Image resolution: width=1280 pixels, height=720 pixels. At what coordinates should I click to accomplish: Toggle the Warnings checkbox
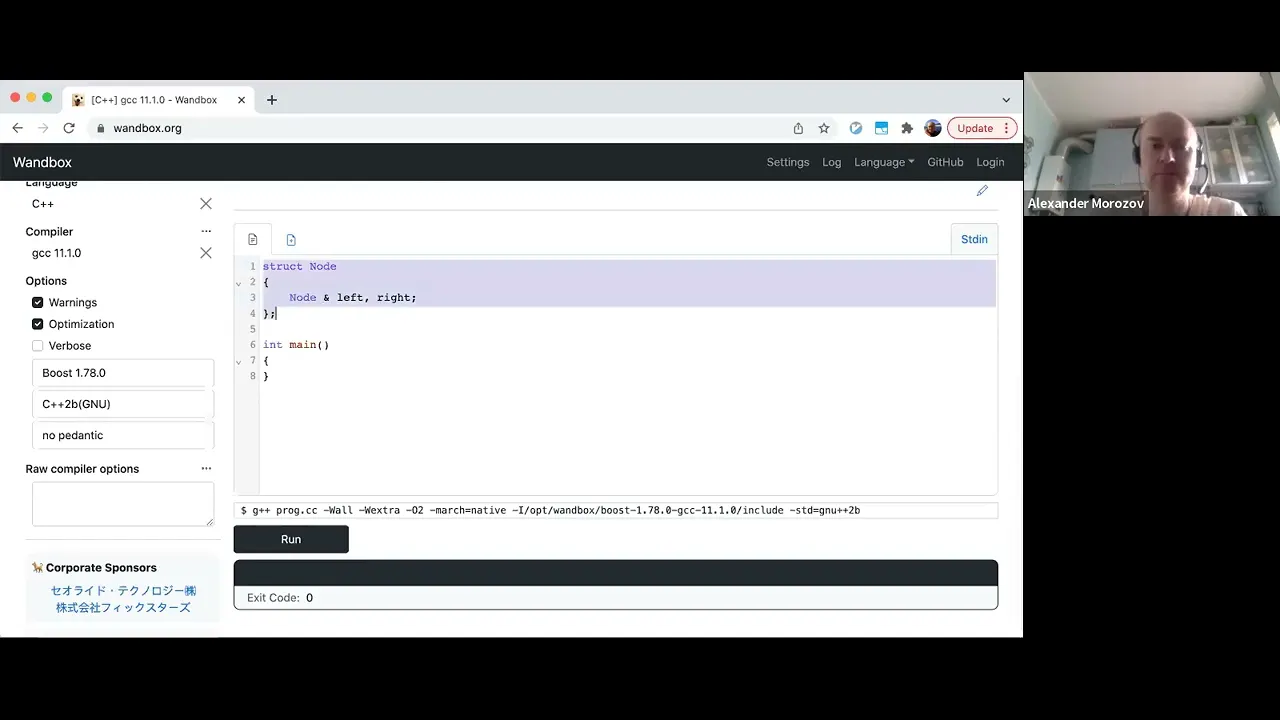(38, 302)
